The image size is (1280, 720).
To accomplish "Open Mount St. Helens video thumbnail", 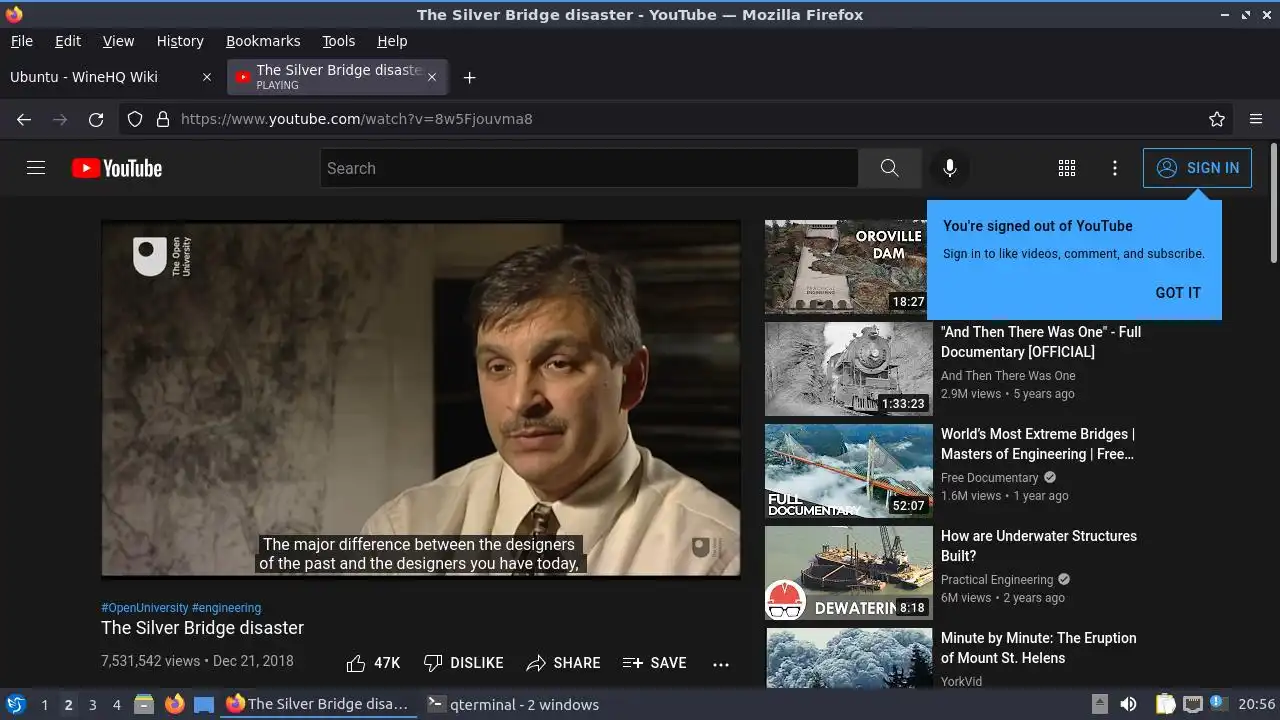I will 848,658.
